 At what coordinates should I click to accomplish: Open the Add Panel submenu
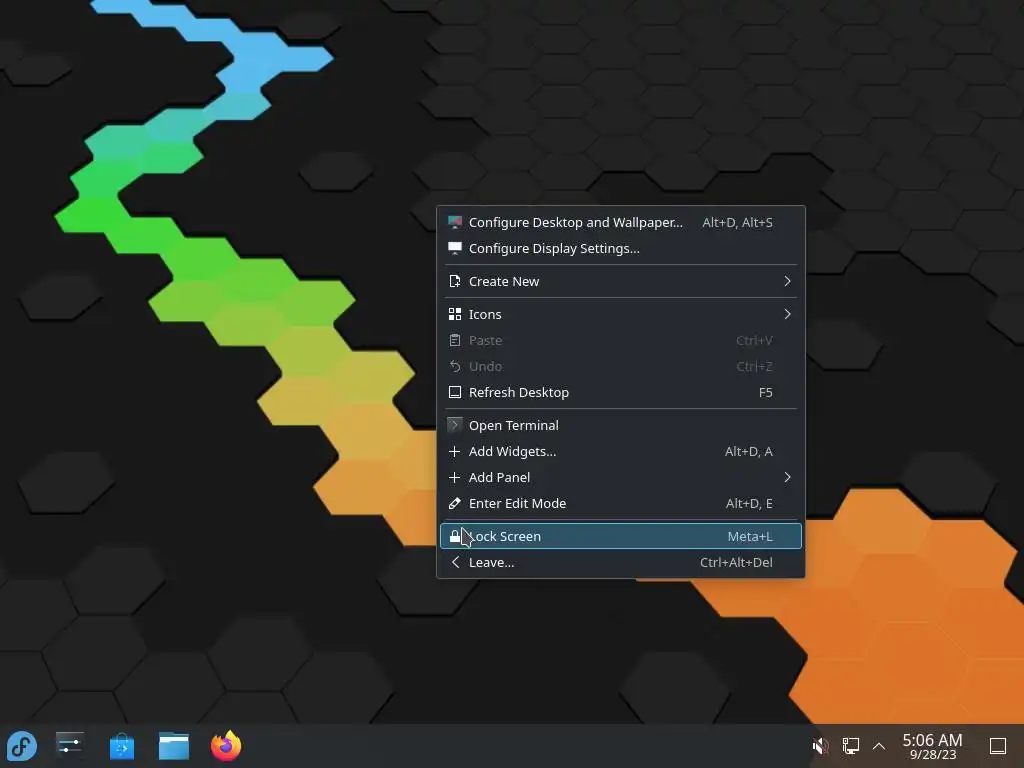(x=620, y=477)
